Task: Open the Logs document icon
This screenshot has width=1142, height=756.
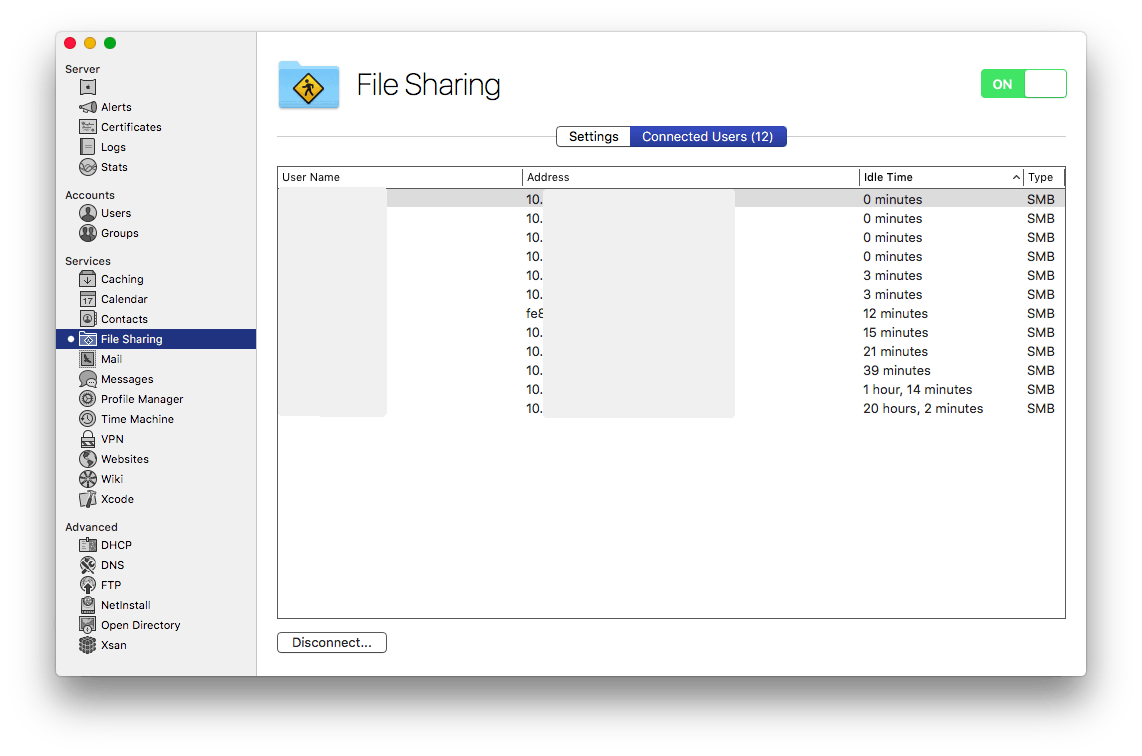Action: coord(87,146)
